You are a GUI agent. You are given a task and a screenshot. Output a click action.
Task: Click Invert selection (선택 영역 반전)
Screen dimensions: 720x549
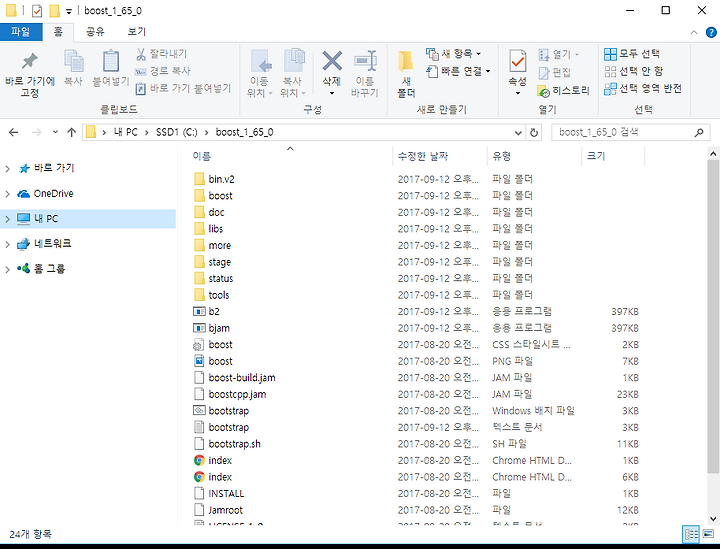point(643,88)
